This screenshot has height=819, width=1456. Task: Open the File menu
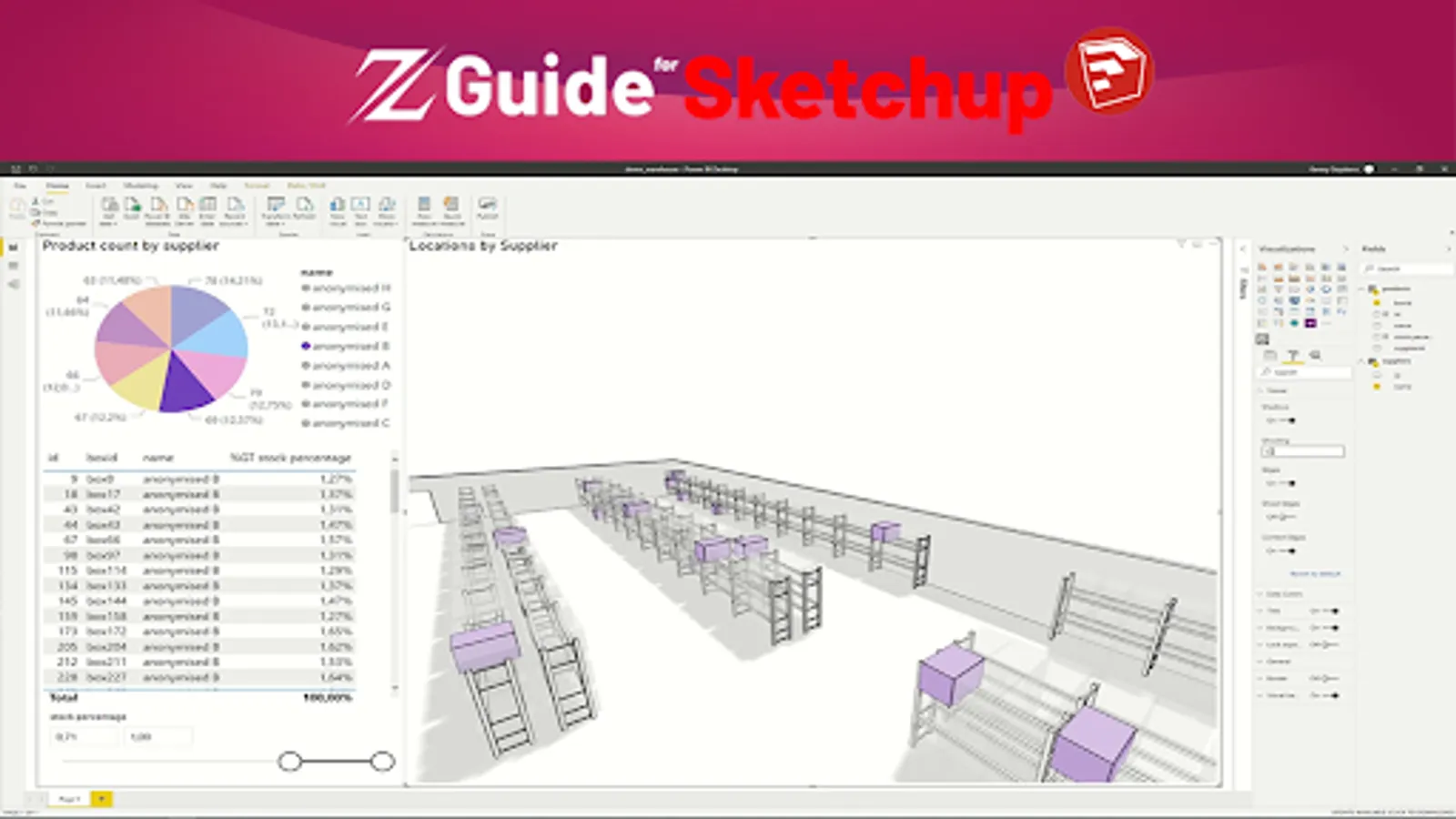tap(20, 186)
